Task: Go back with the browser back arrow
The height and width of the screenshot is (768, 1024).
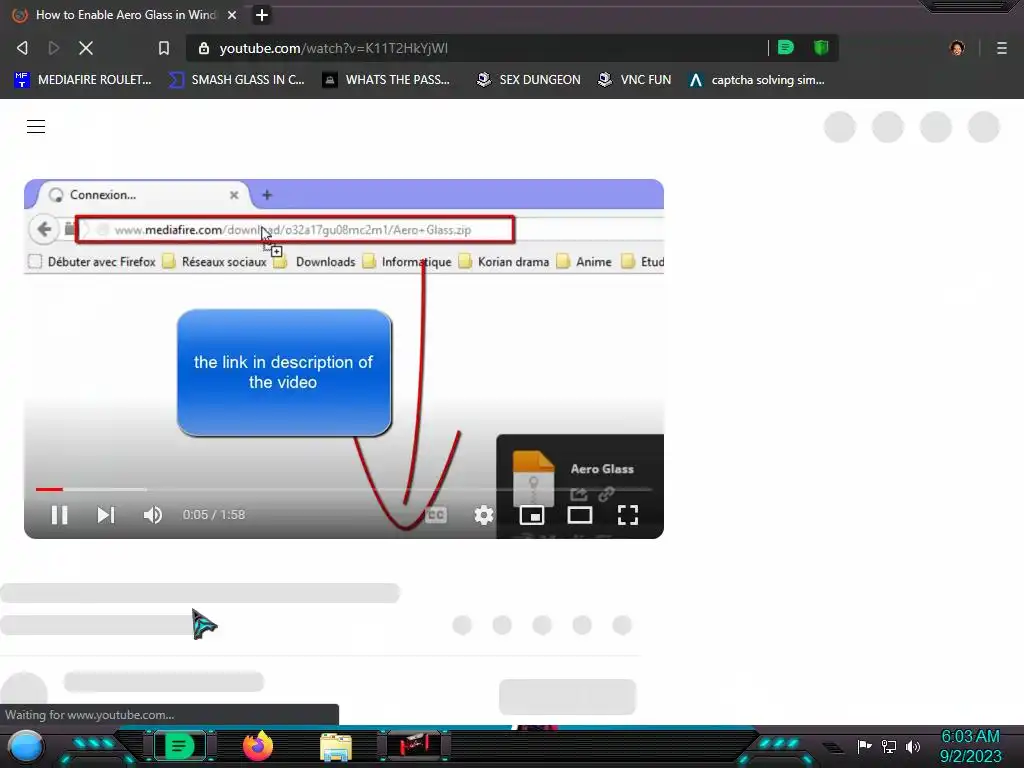Action: [x=22, y=48]
